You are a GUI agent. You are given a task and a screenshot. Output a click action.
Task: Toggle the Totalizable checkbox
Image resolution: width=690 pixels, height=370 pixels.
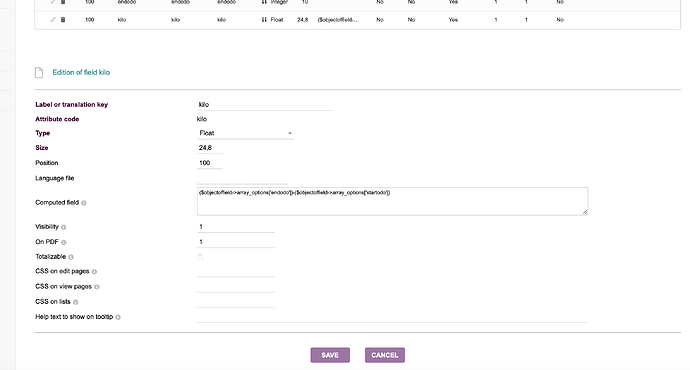tap(200, 257)
